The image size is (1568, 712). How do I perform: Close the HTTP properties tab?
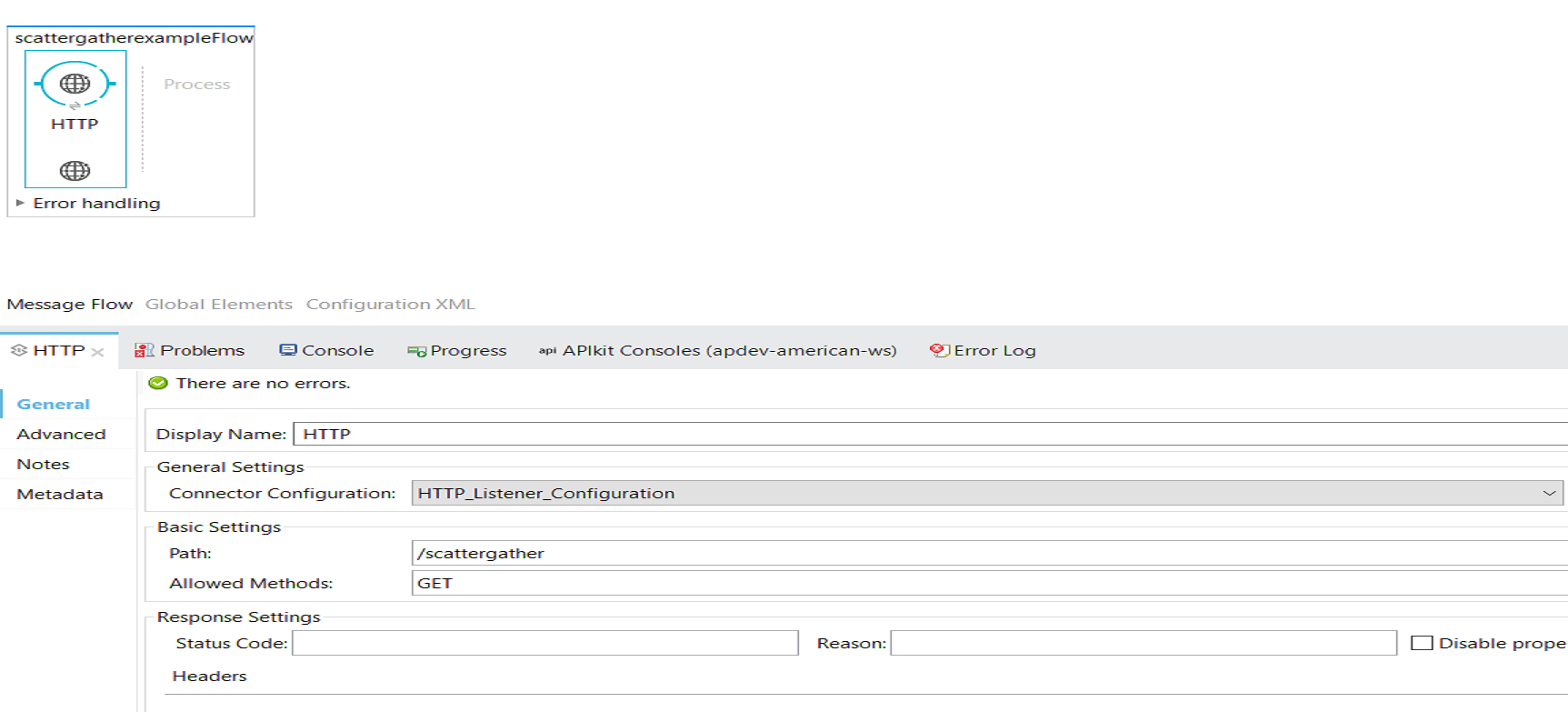[x=98, y=352]
